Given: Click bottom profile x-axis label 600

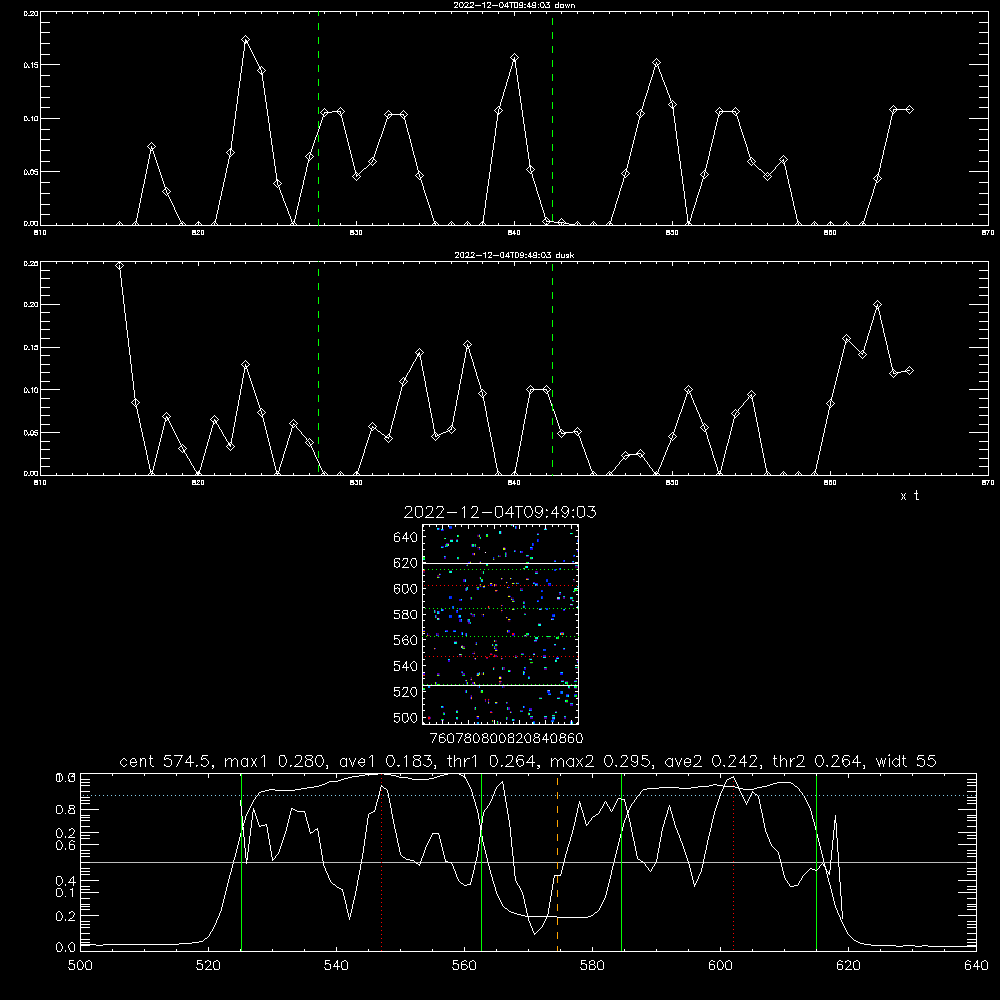Looking at the screenshot, I should tap(720, 965).
